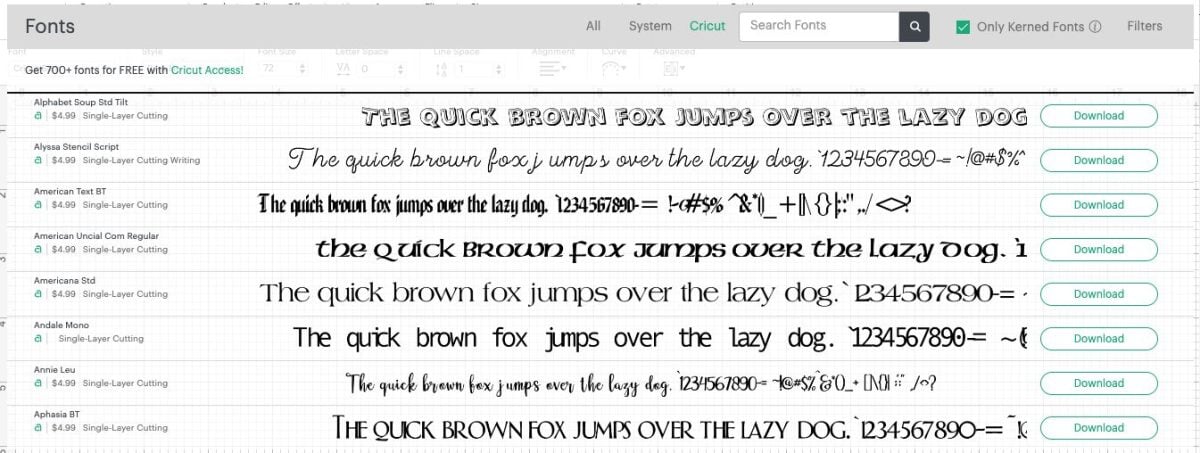Open the dimmed Advanced dropdown

(x=673, y=68)
